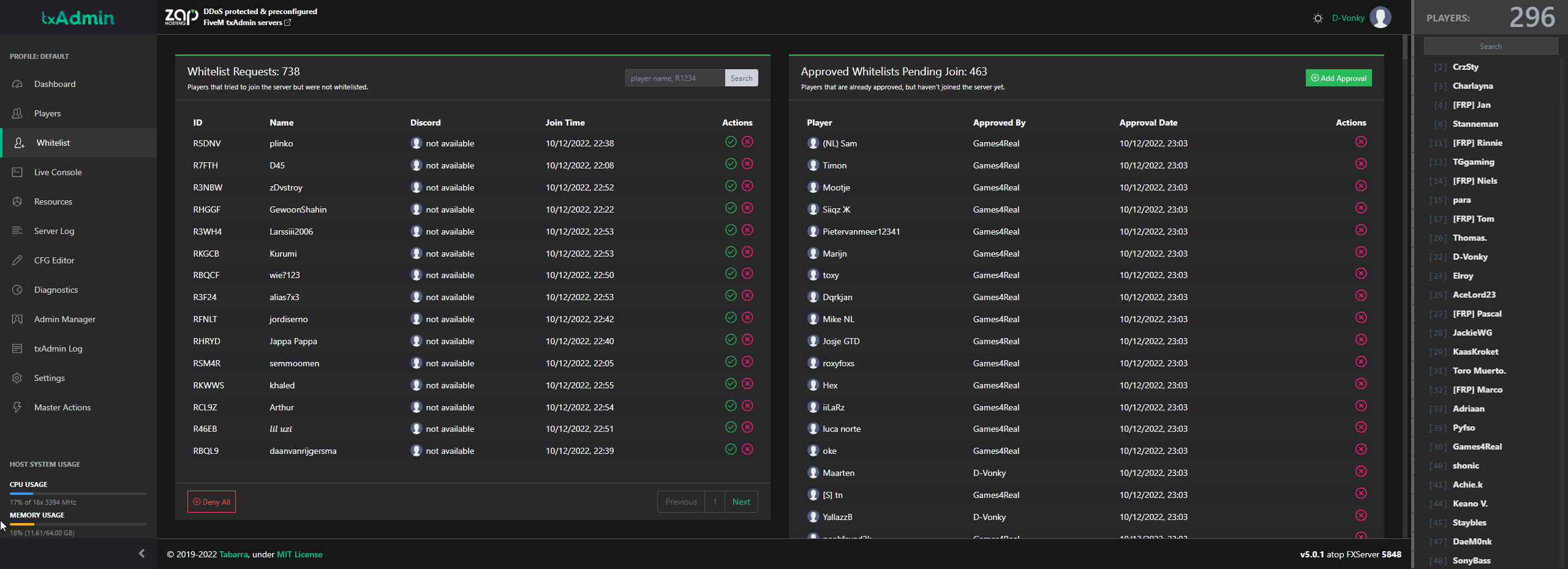Click the whitelist player name search field
The image size is (1568, 569).
(674, 78)
